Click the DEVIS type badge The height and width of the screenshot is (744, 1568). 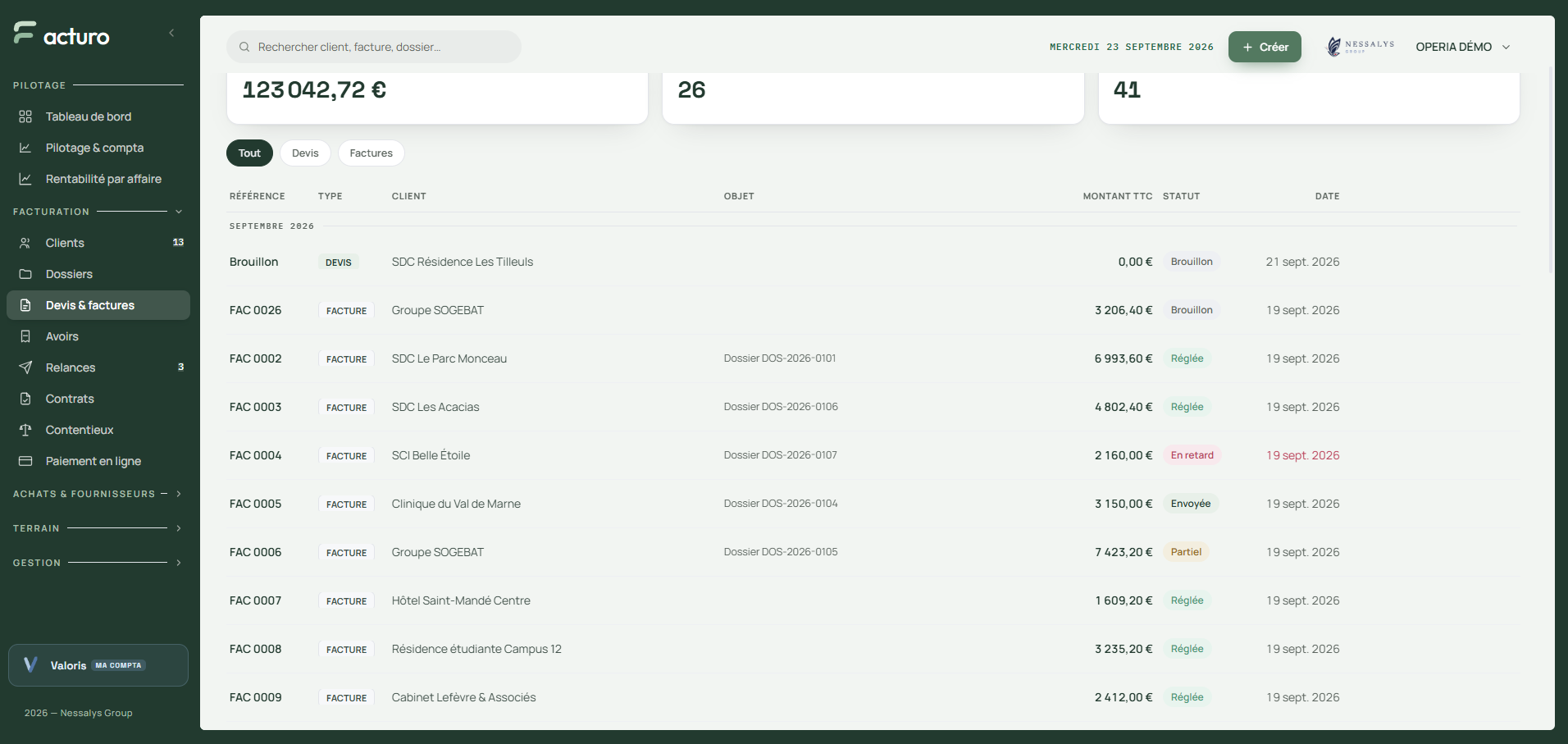tap(338, 262)
